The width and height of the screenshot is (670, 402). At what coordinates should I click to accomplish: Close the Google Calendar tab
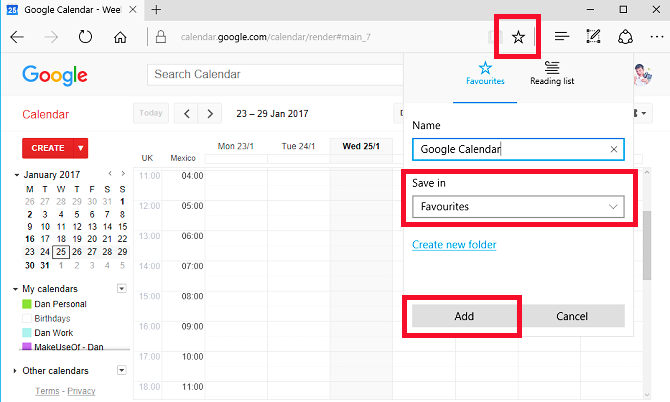click(133, 9)
